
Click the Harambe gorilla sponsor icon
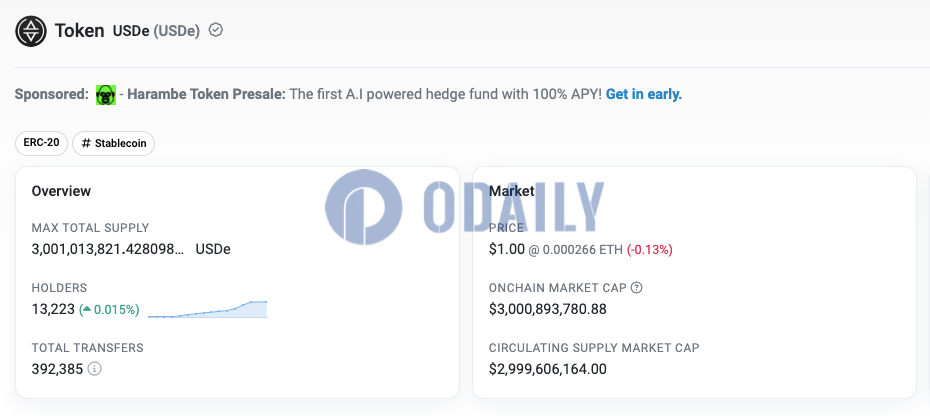click(106, 95)
